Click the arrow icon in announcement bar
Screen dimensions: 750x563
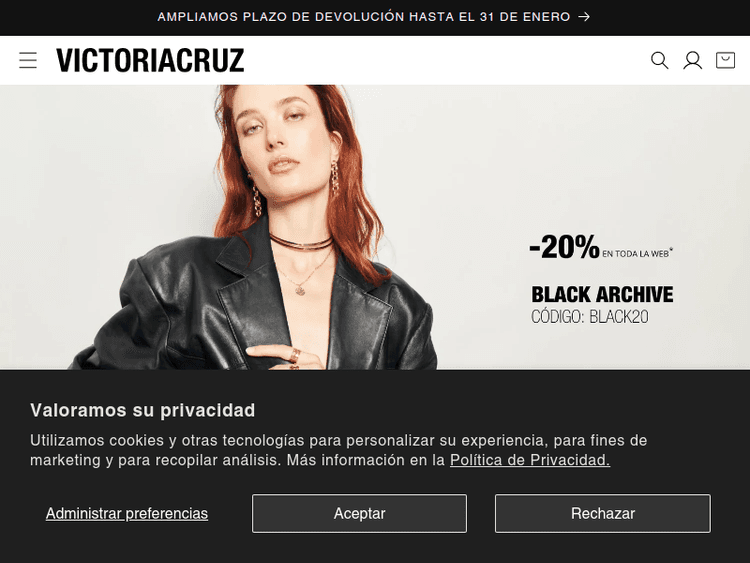point(584,17)
